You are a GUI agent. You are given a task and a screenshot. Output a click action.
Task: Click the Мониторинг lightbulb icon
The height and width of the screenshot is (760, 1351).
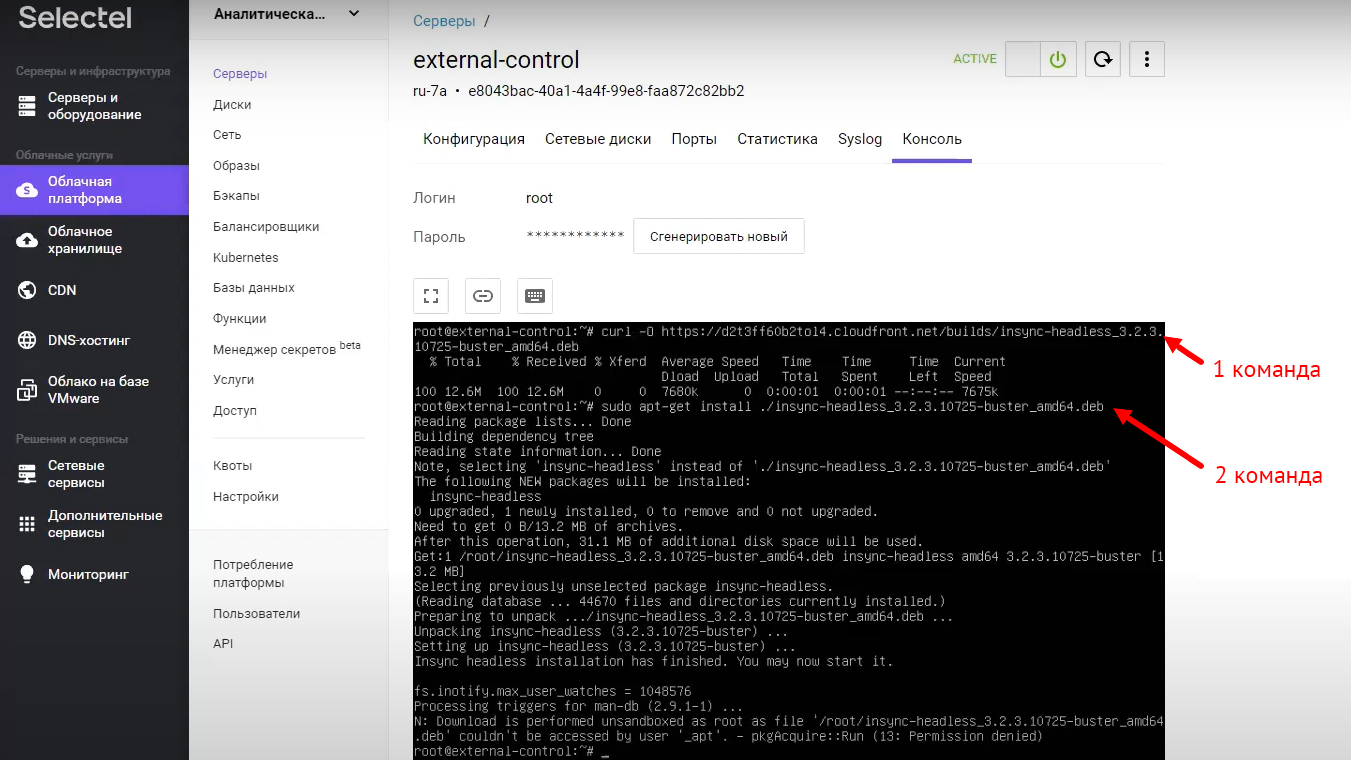28,574
